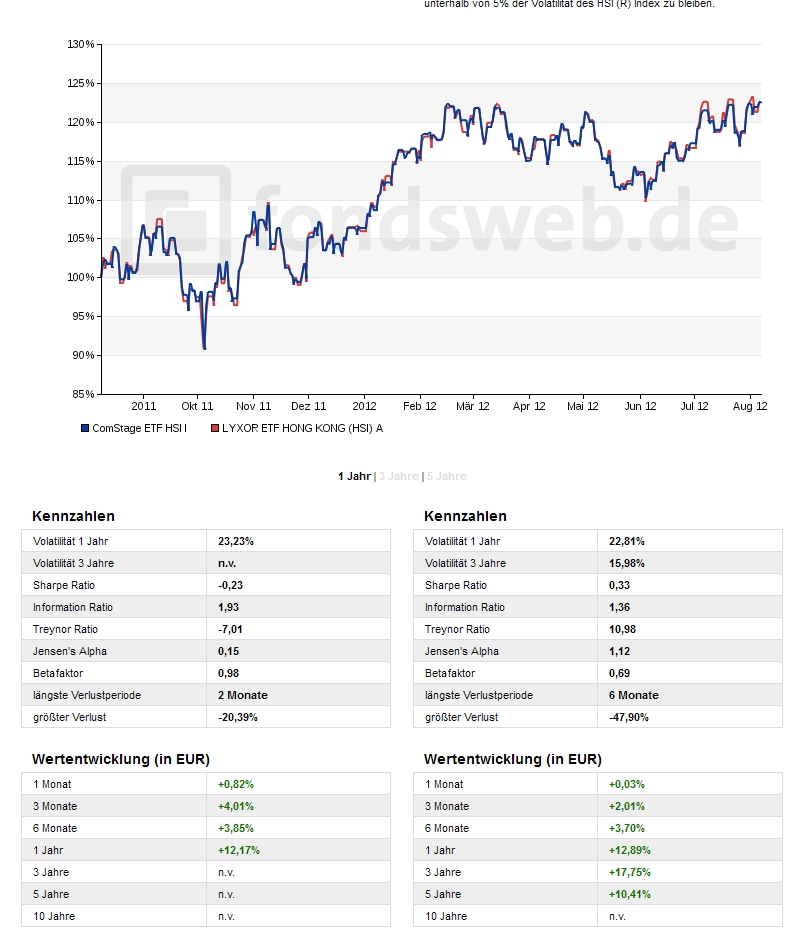
Task: Switch to the 5 Jahre period tab
Action: pyautogui.click(x=446, y=476)
